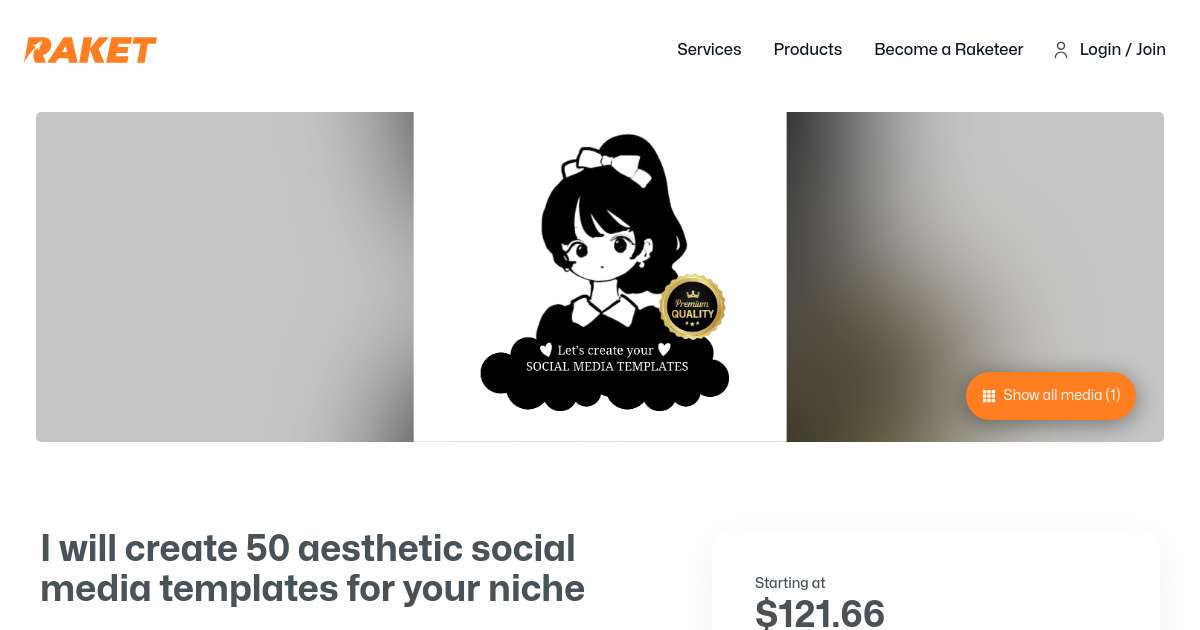Click the grid icon on Show all media button
This screenshot has width=1200, height=630.
click(x=989, y=396)
